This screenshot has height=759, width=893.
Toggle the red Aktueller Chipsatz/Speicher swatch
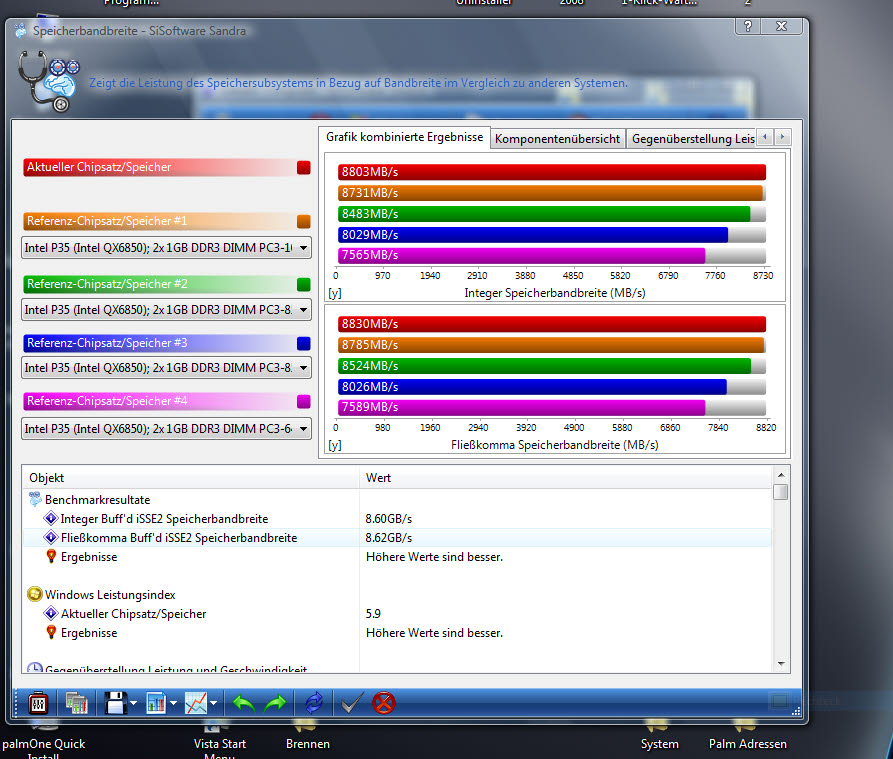pos(304,167)
